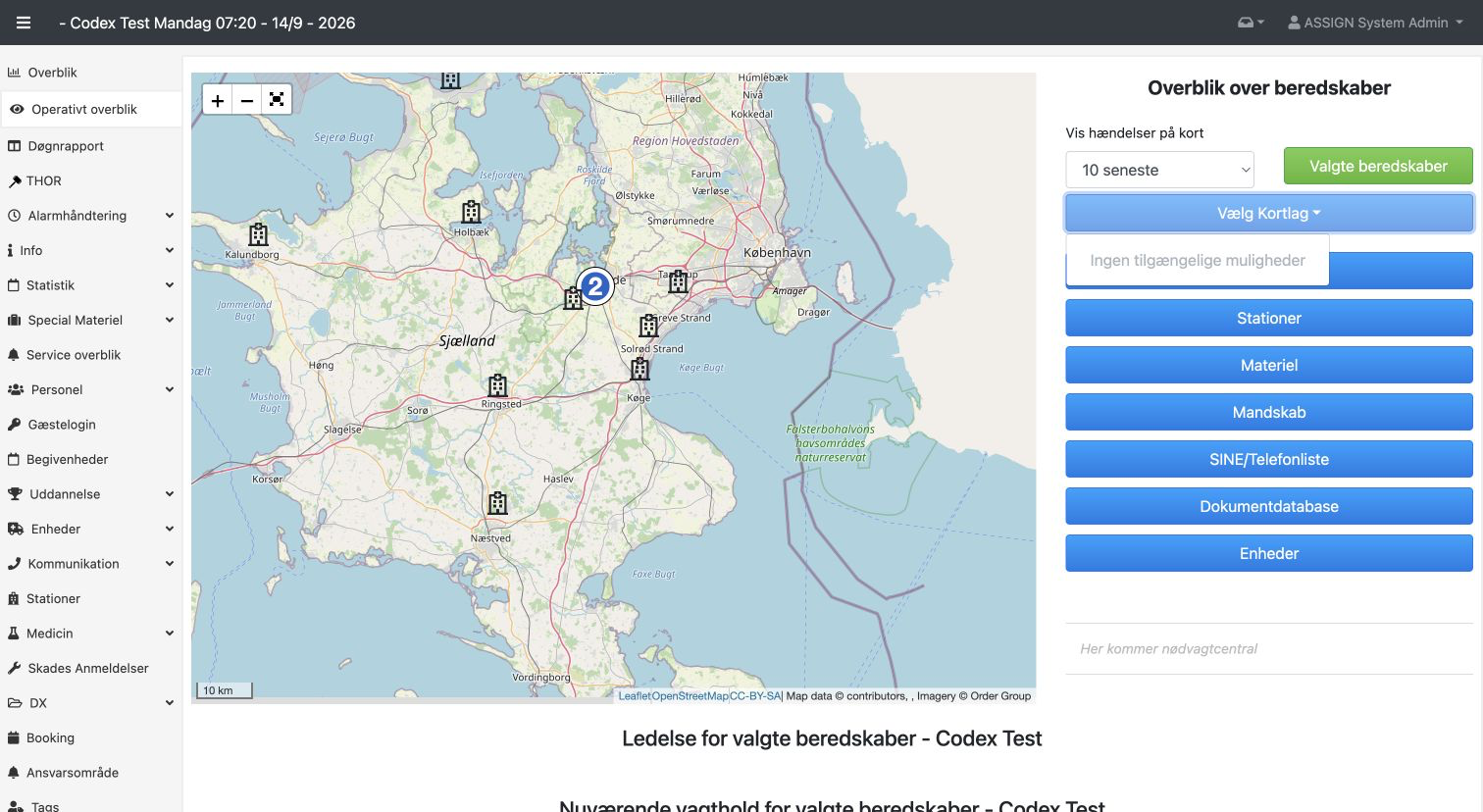The height and width of the screenshot is (812, 1483).
Task: Select the station marker above Holbæk
Action: point(471,211)
